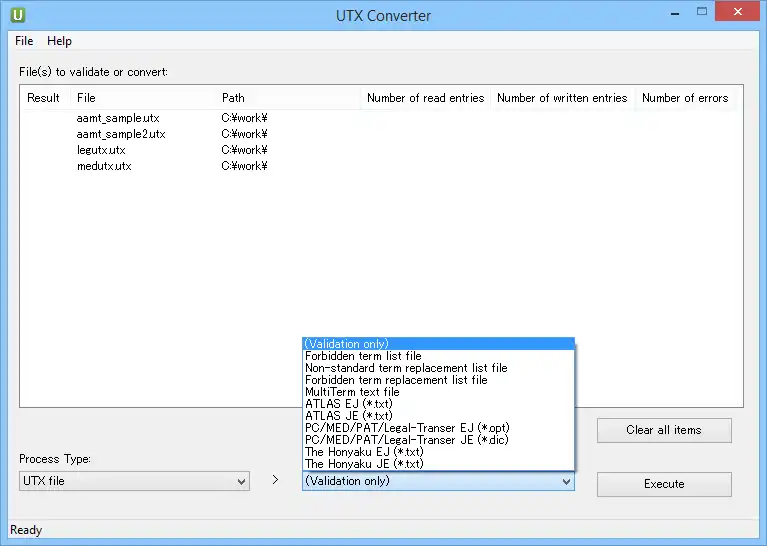The image size is (767, 546).
Task: Choose Forbidden term list file option
Action: point(438,356)
